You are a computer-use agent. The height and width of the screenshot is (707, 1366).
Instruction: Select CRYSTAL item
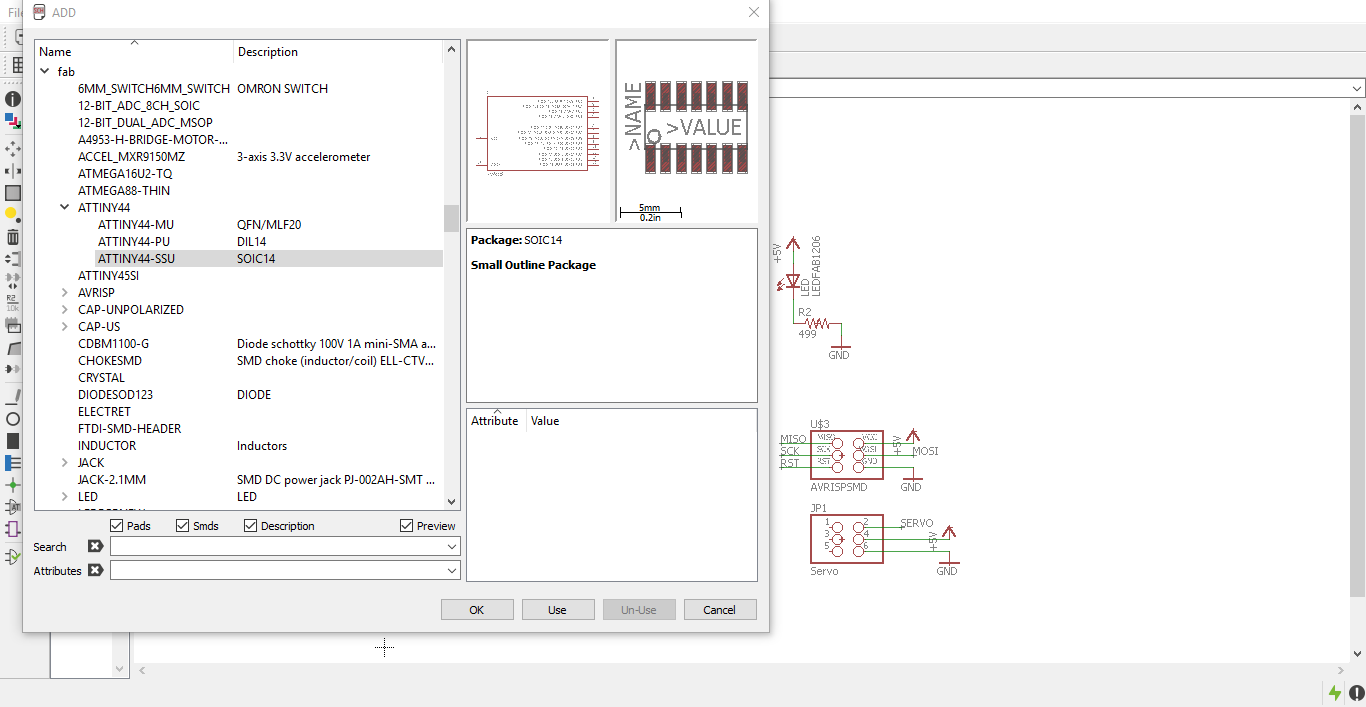101,377
